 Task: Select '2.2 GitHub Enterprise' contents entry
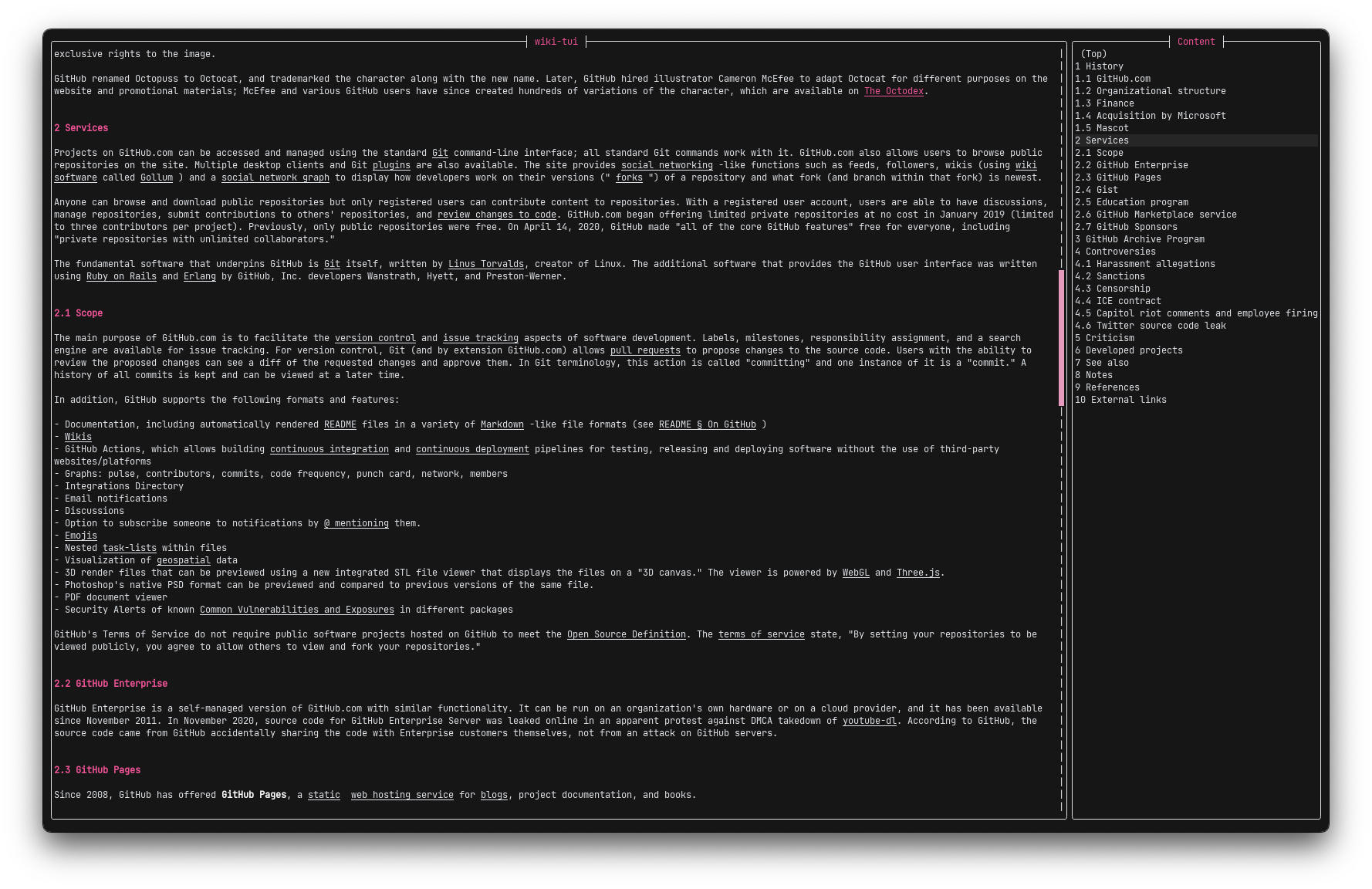1131,165
